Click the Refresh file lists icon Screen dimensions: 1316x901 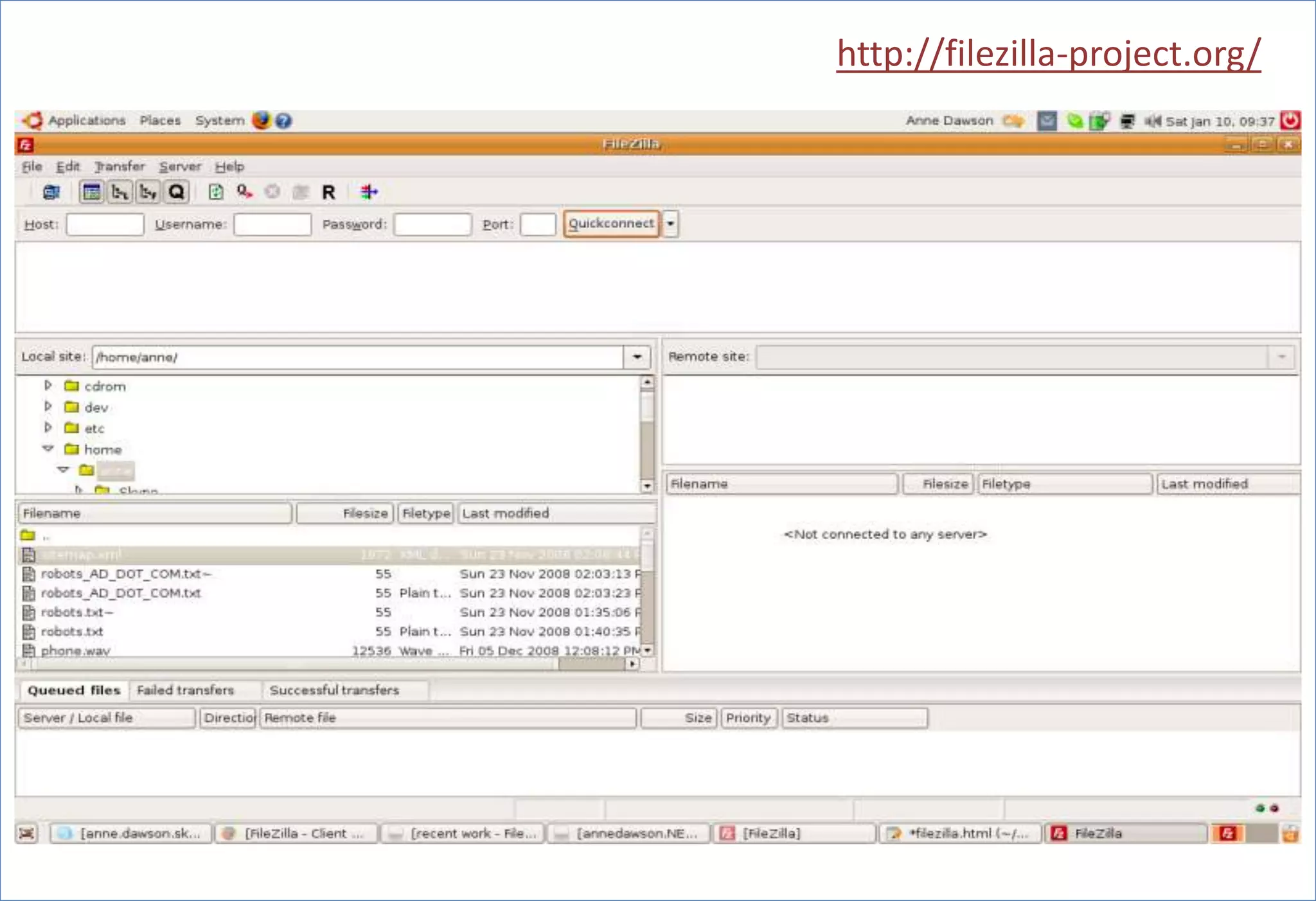point(216,192)
